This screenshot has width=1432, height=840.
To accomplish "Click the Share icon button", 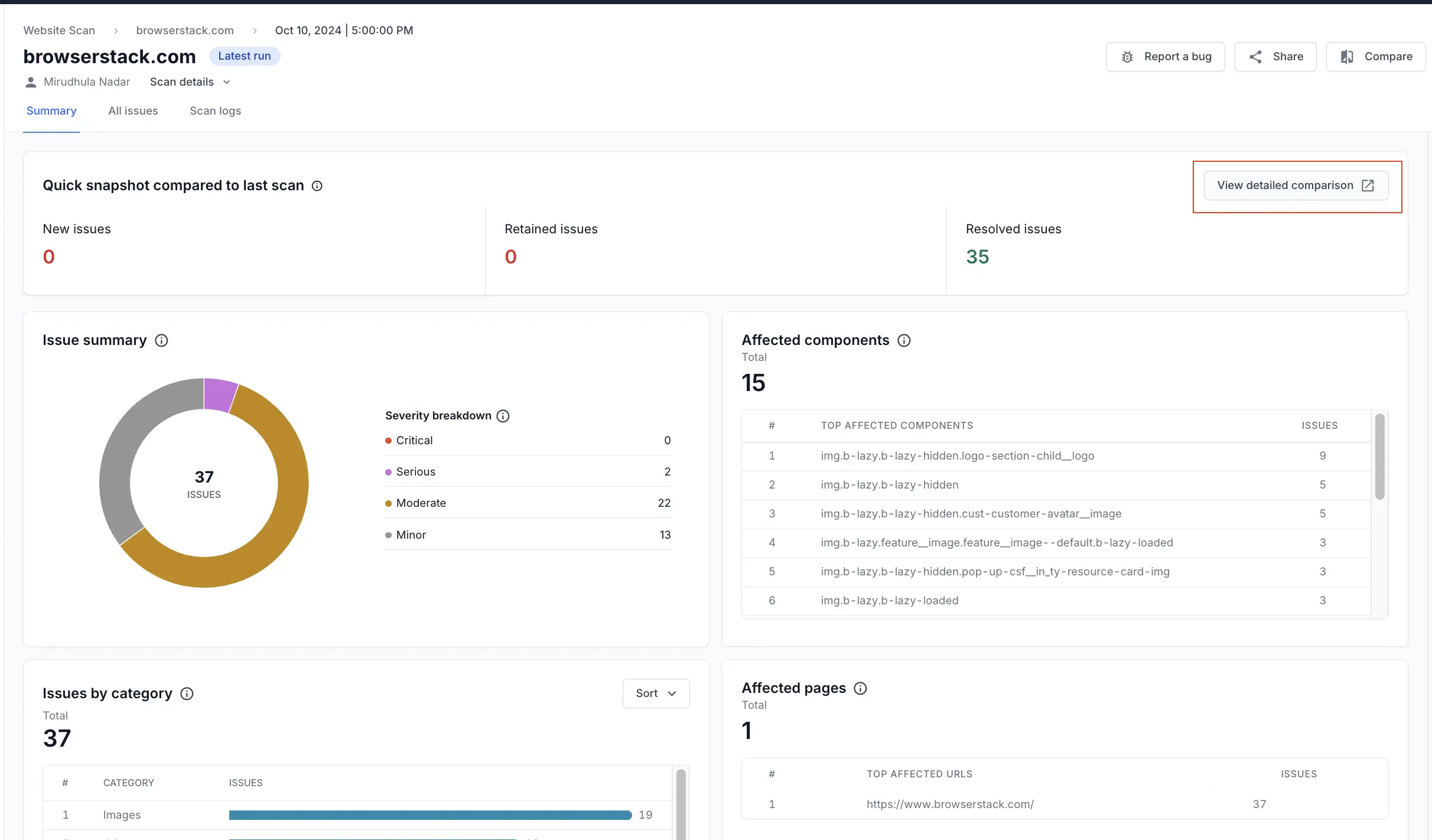I will [x=1255, y=57].
